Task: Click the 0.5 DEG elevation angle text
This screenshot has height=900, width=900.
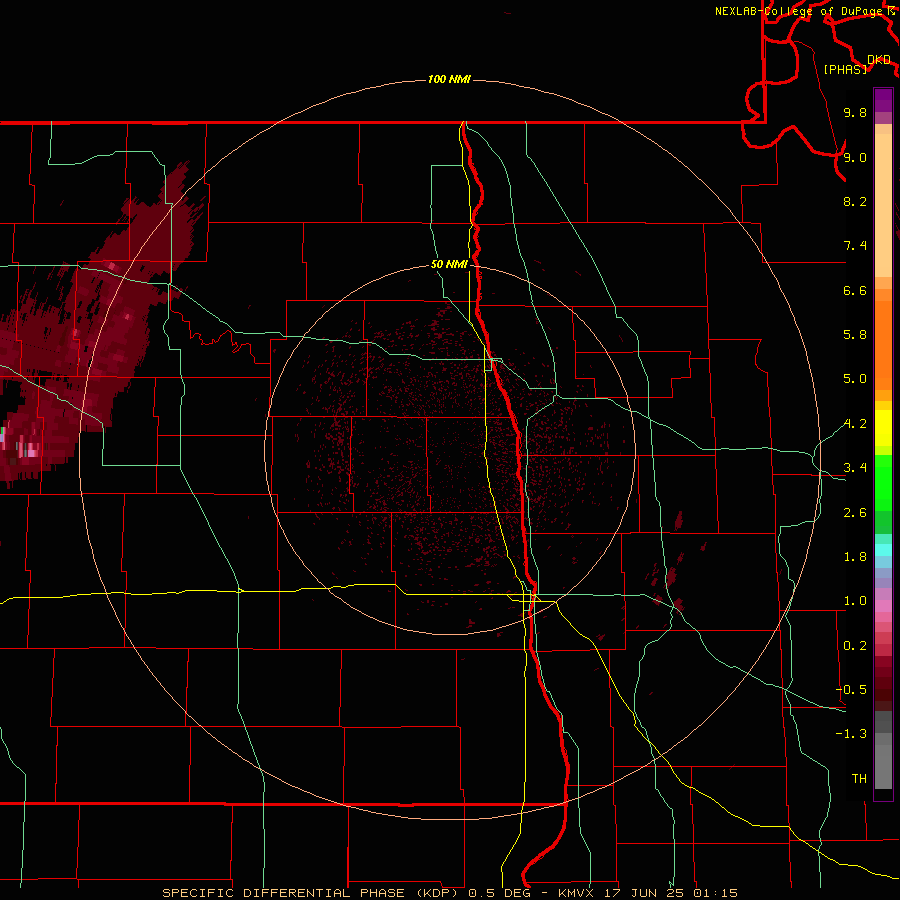Action: [498, 893]
